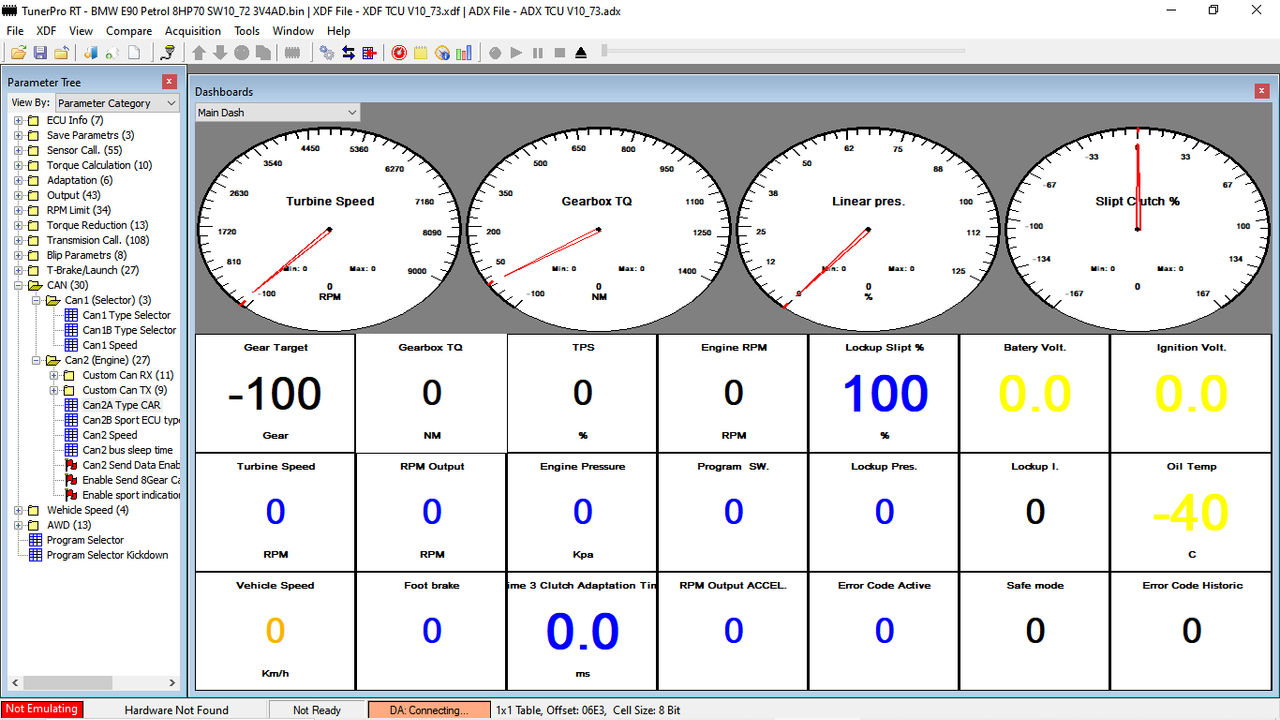The image size is (1280, 720).
Task: Expand the Transmision Call. folder
Action: pyautogui.click(x=18, y=240)
